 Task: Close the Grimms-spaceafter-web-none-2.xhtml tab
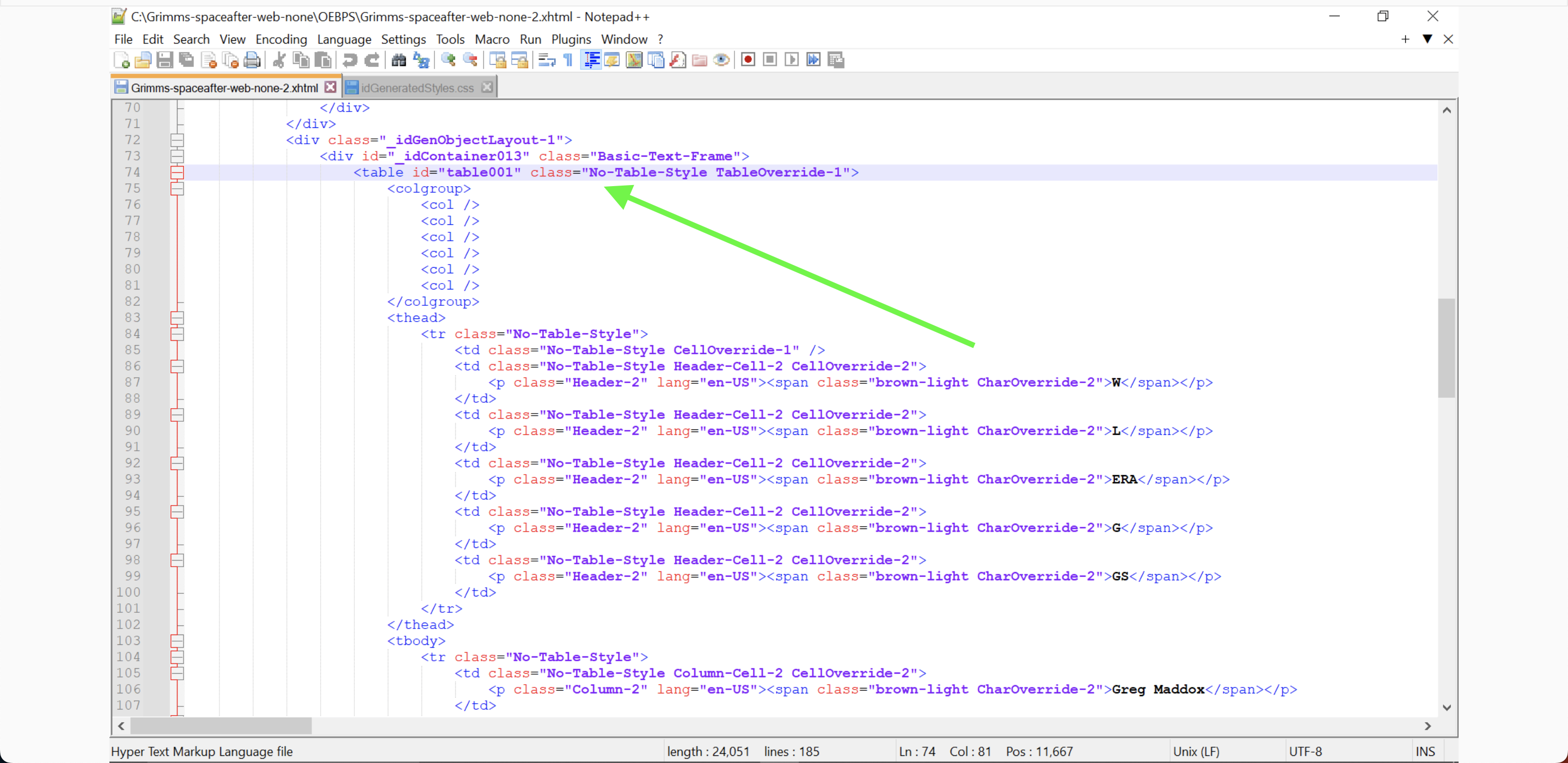[330, 87]
